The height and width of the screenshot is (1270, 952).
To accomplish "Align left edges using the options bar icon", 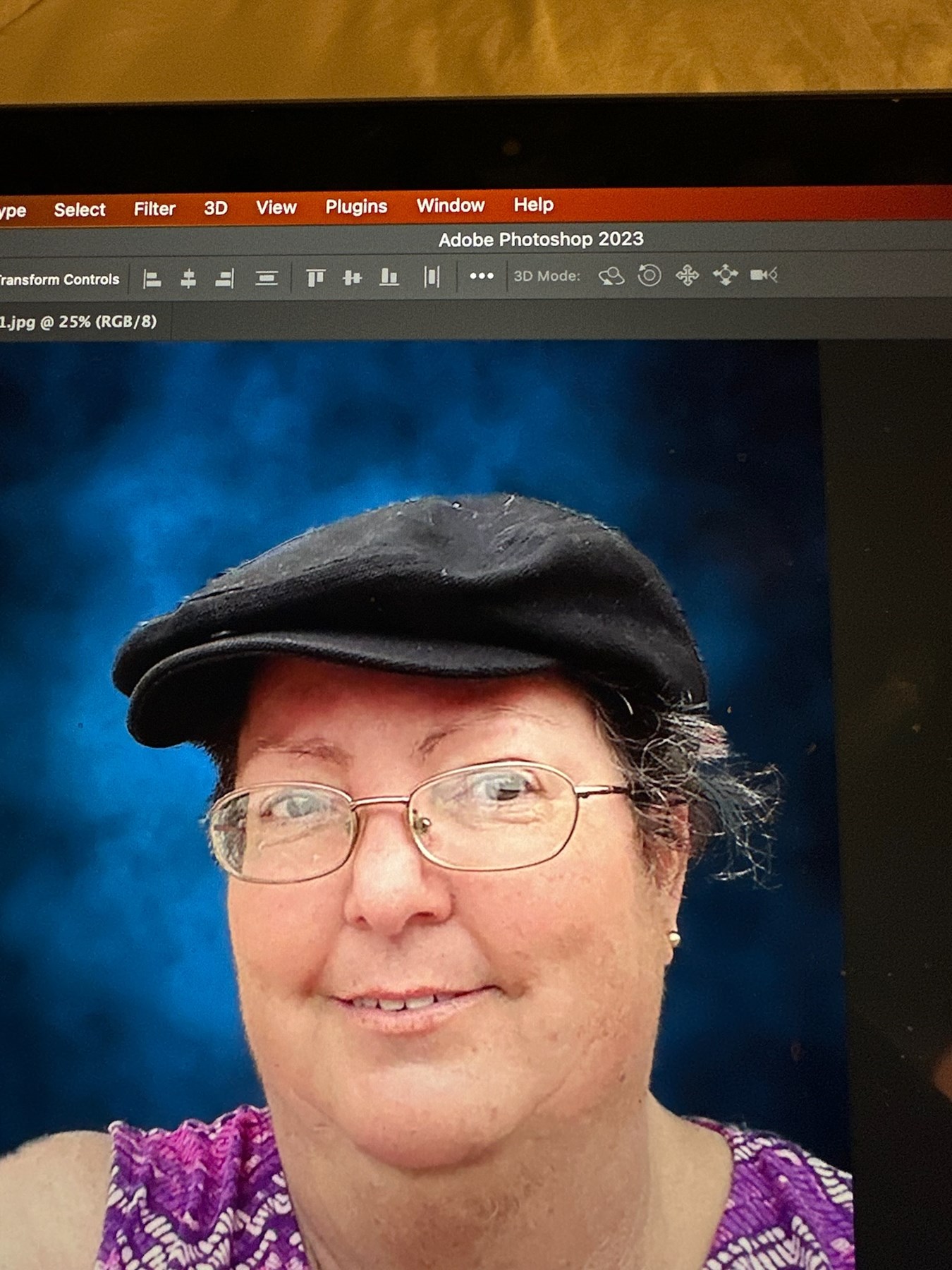I will 152,279.
